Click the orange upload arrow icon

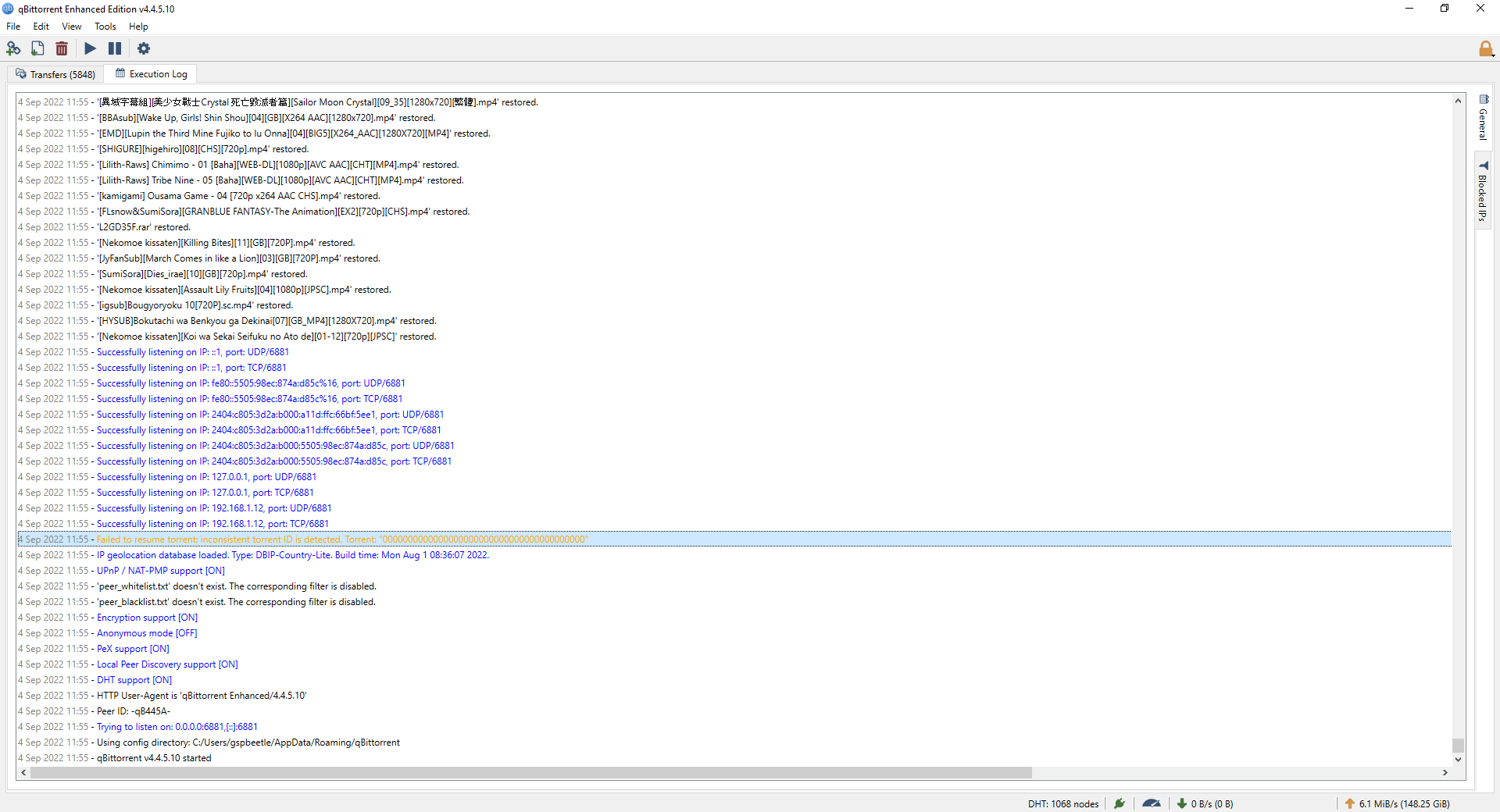click(x=1350, y=803)
